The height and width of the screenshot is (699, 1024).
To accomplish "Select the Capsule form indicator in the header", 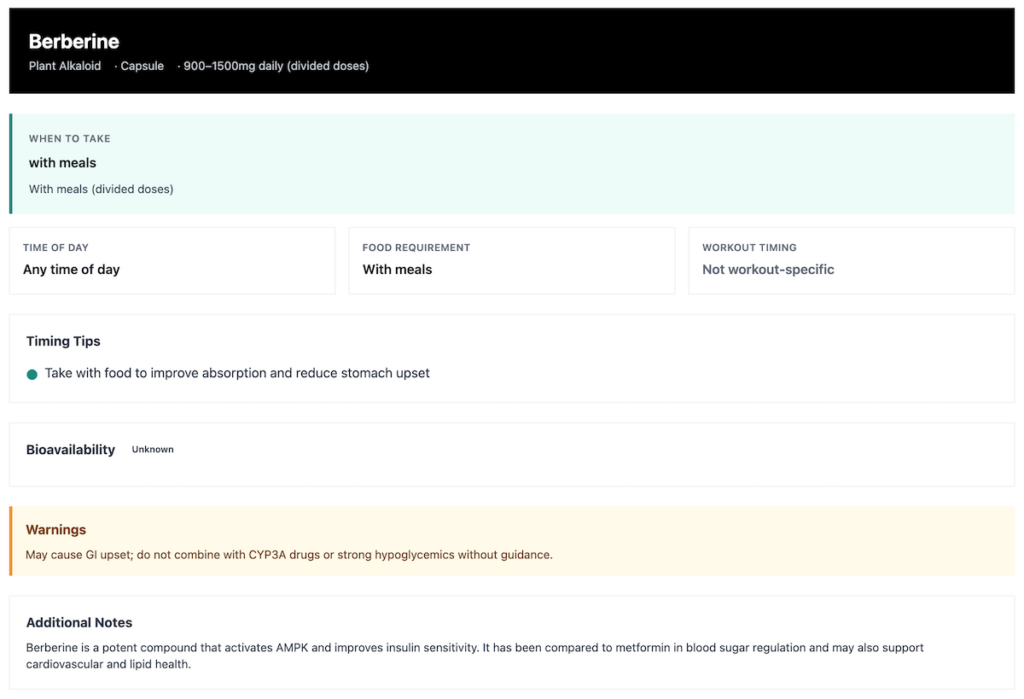I will pyautogui.click(x=142, y=66).
